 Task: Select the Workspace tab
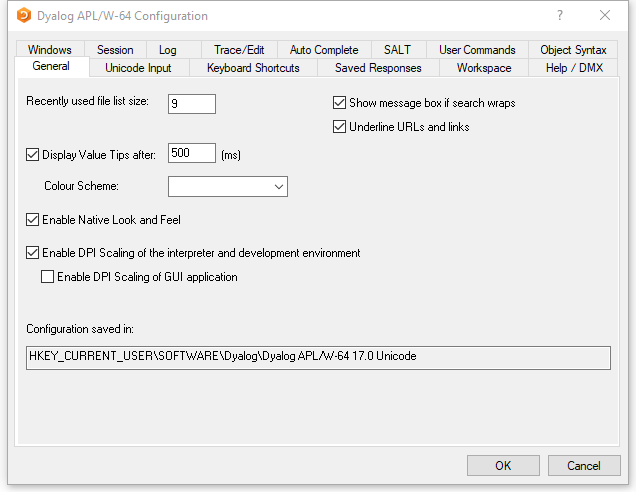(x=484, y=68)
